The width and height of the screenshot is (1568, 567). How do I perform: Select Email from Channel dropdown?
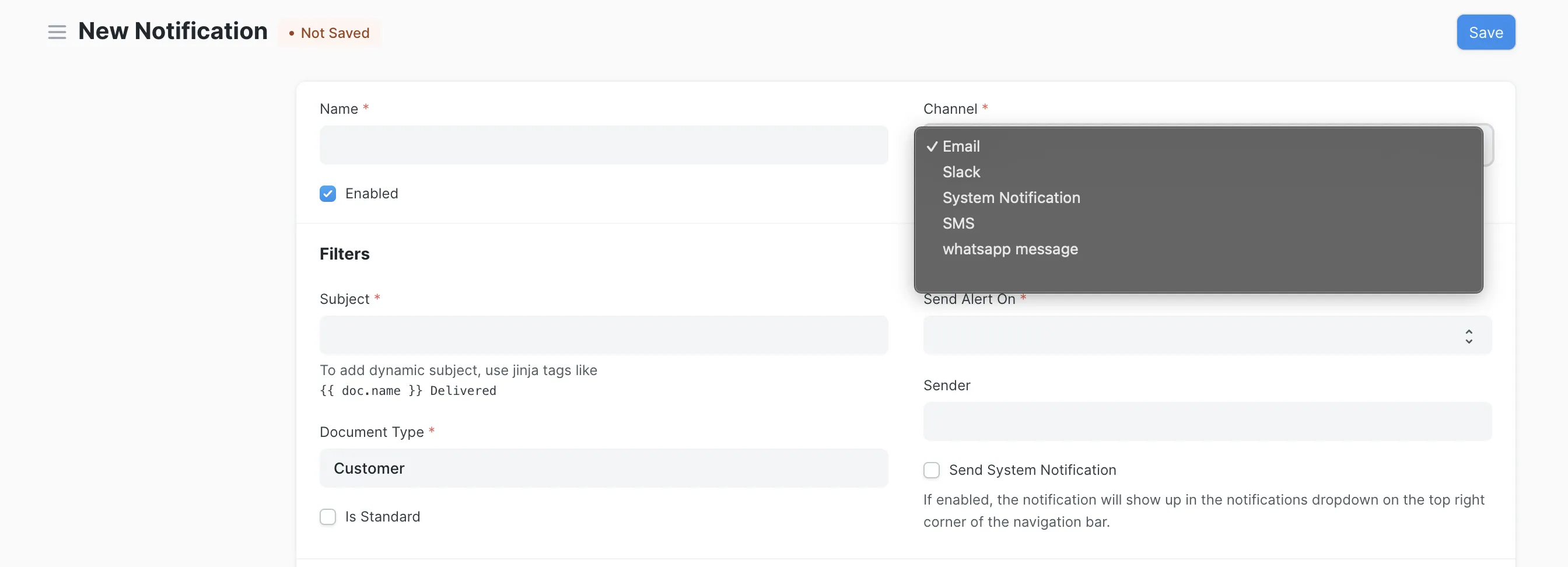(x=961, y=146)
